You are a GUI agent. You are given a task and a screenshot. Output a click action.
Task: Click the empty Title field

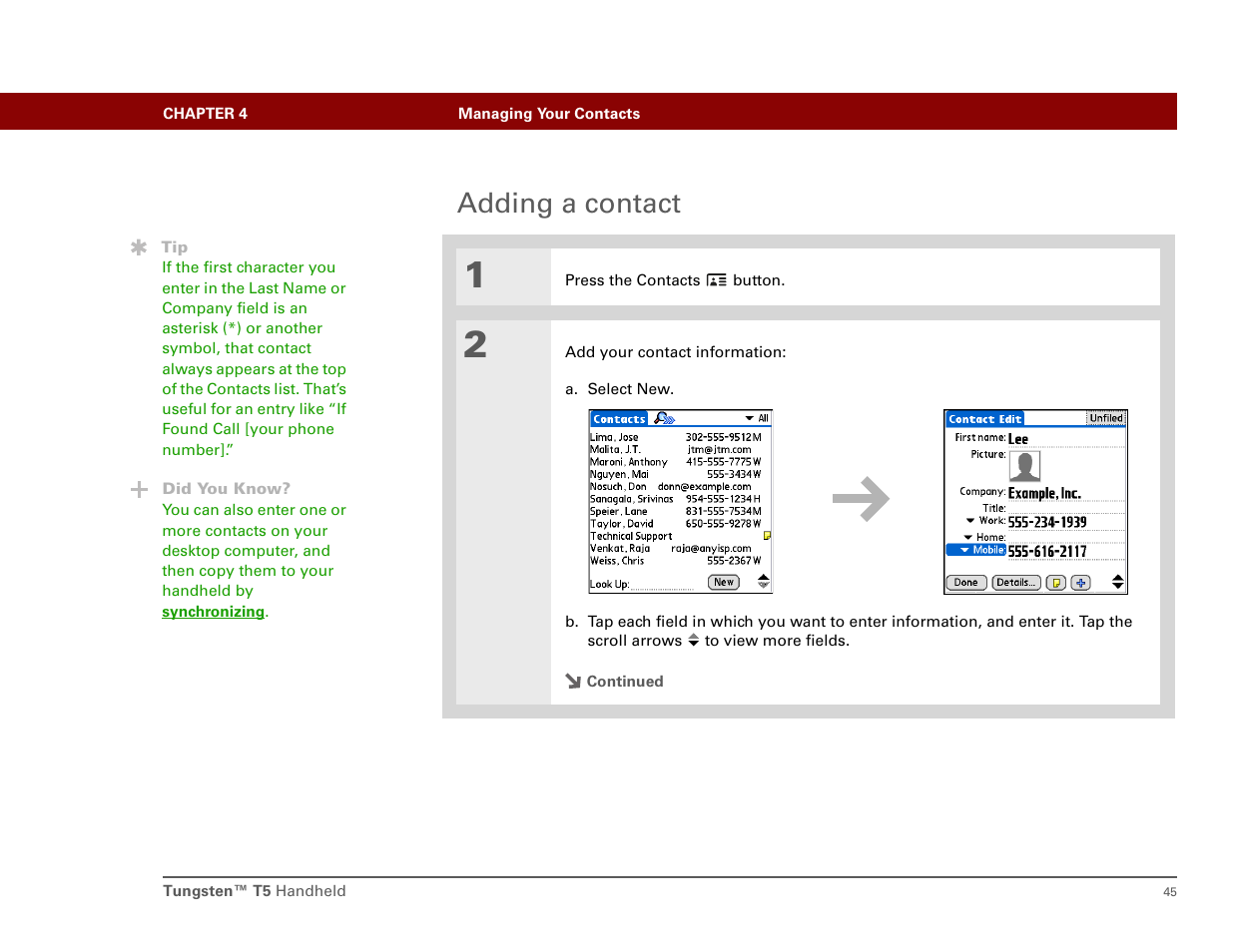tap(1066, 508)
